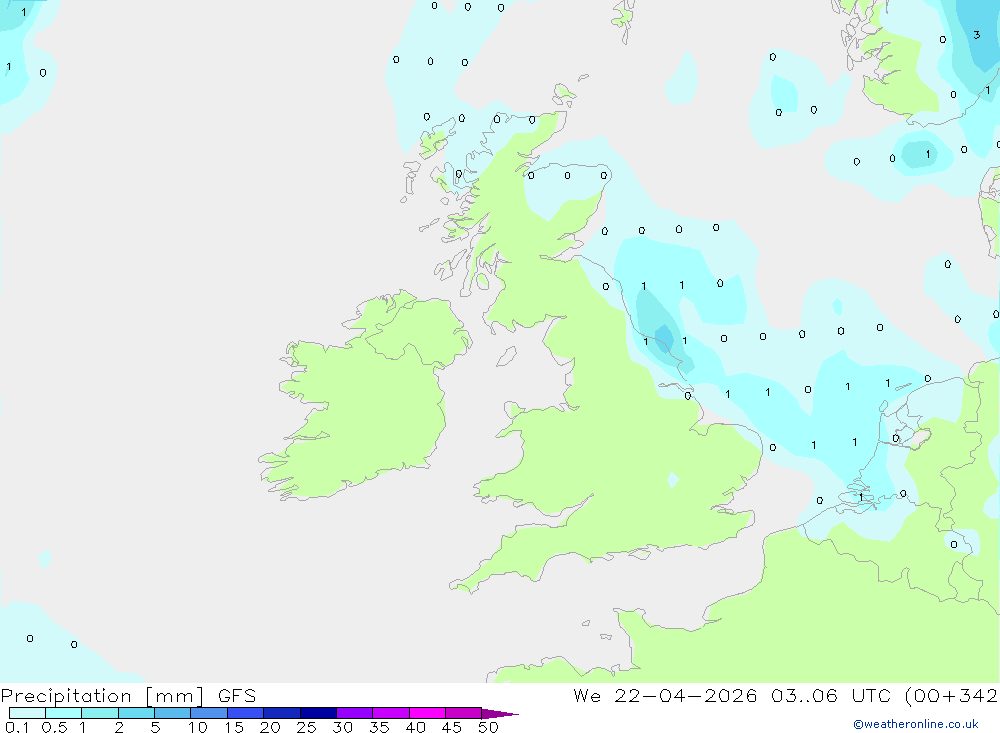1000x733 pixels.
Task: Pick the 10–15 mm legend color swatch
Action: [209, 713]
